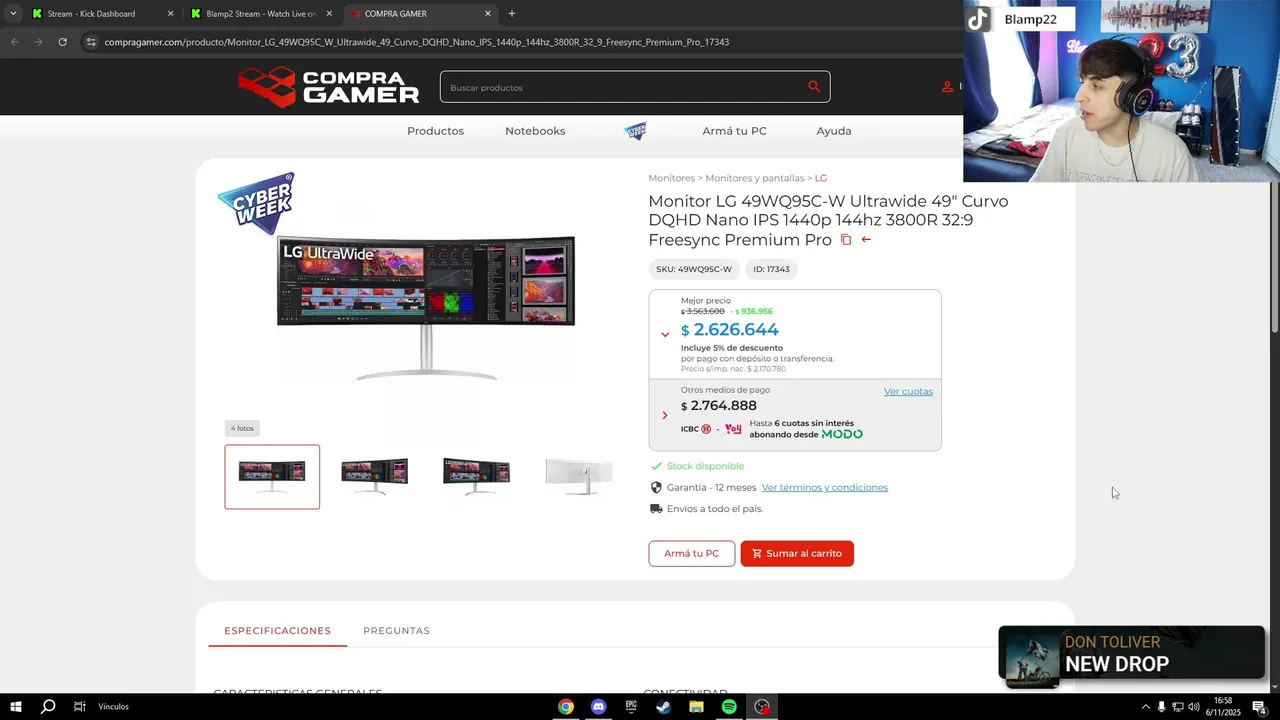
Task: Click the taskbar clock showing 16:58
Action: pyautogui.click(x=1223, y=707)
